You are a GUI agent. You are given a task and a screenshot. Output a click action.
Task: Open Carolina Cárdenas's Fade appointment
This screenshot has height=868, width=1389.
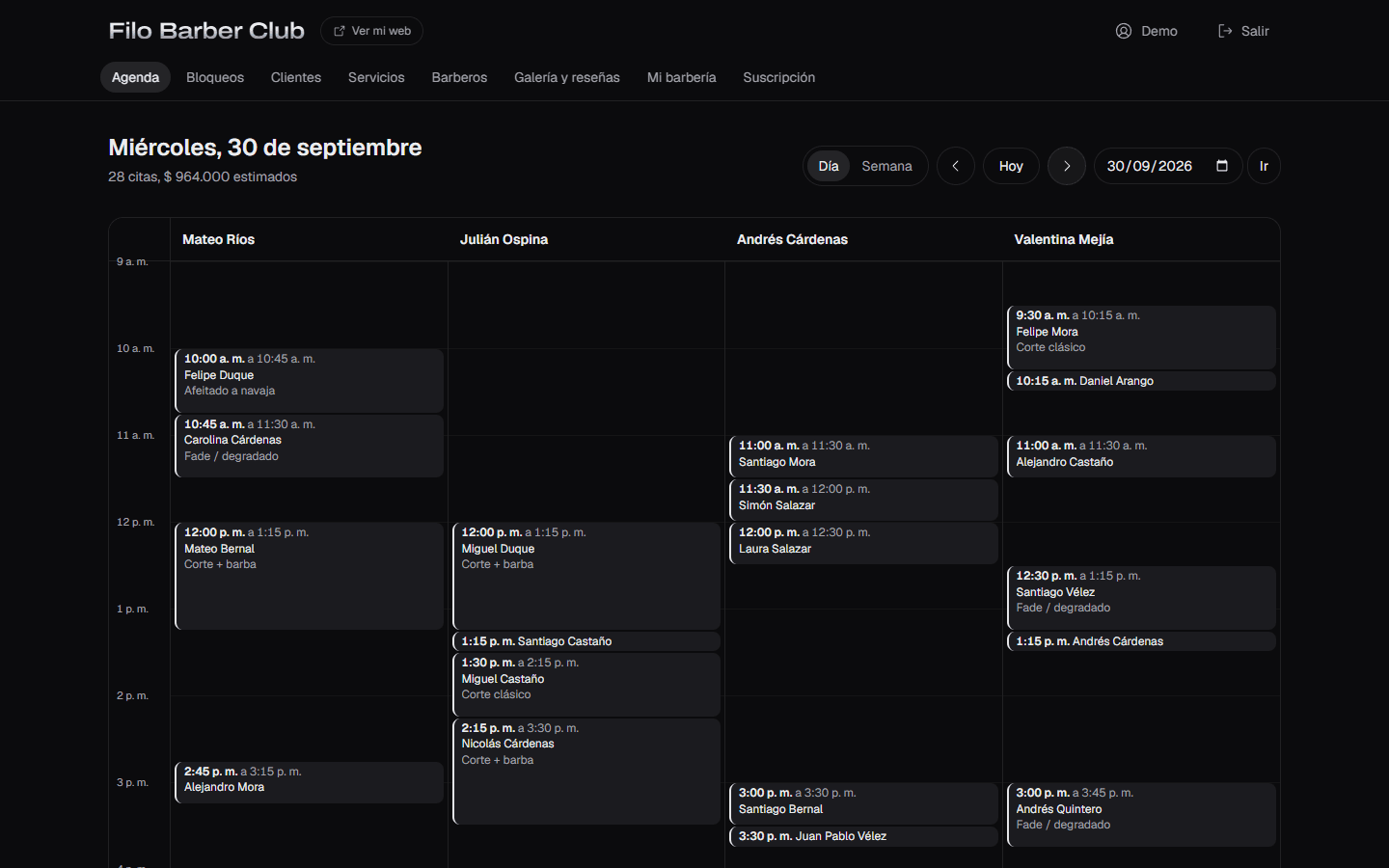(309, 446)
